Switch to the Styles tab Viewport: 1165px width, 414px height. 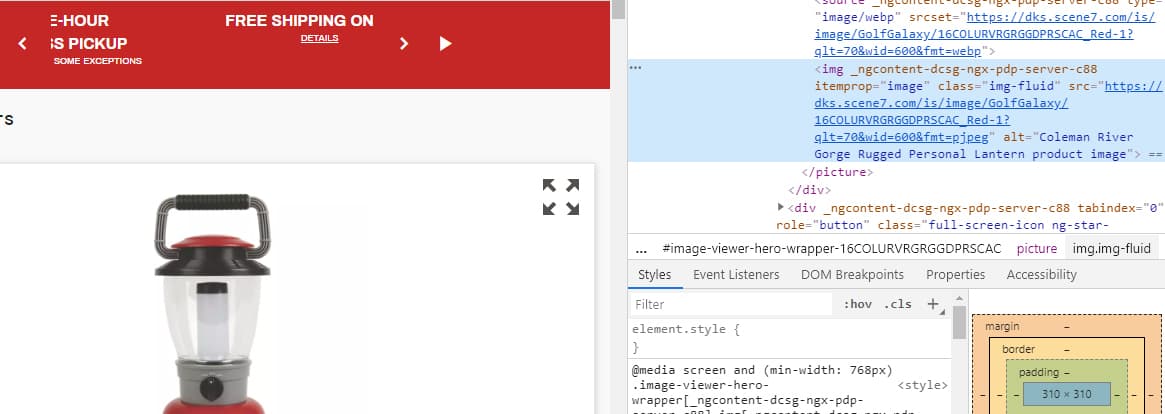(655, 275)
